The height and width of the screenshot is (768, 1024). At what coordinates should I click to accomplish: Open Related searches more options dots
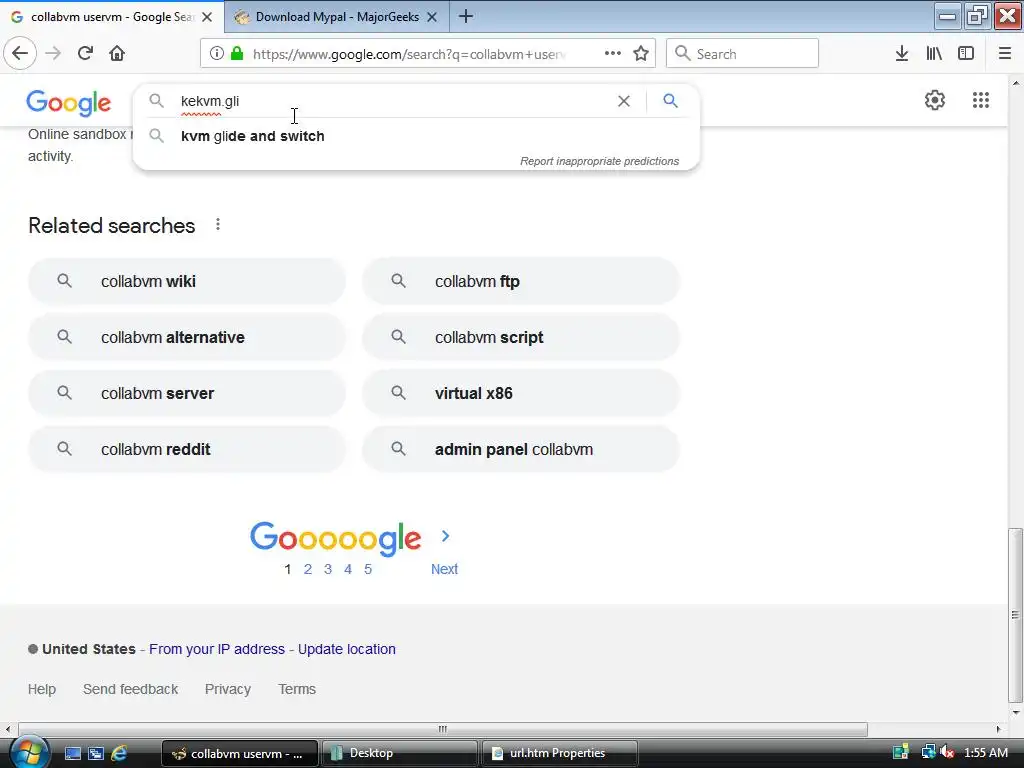tap(217, 225)
